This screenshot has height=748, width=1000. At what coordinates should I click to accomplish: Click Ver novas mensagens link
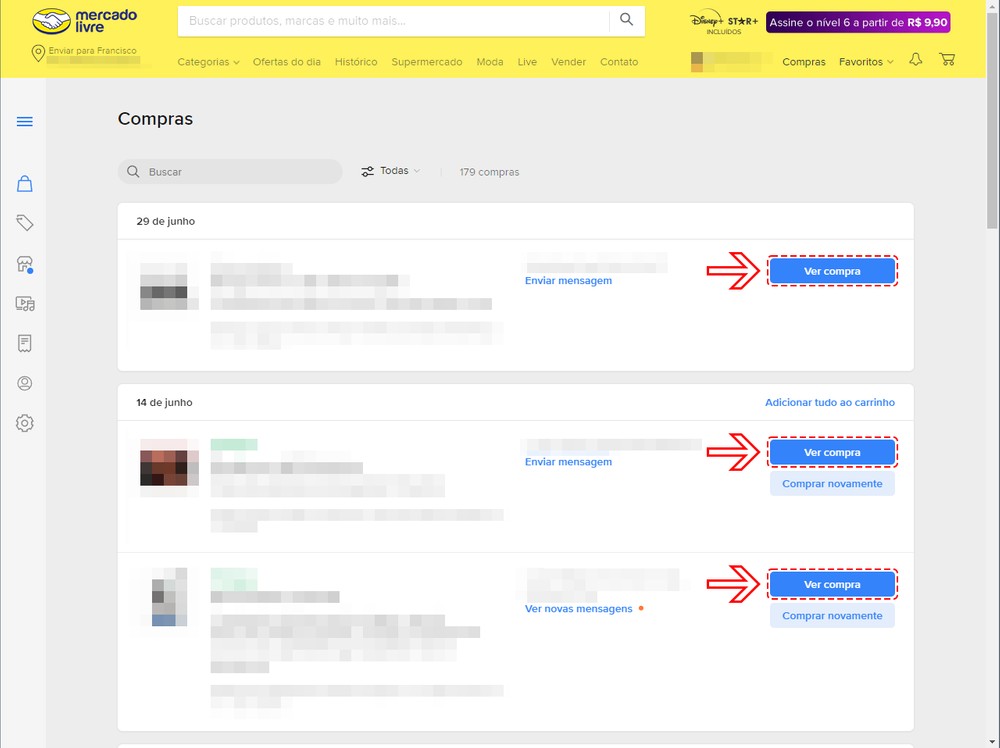[579, 609]
